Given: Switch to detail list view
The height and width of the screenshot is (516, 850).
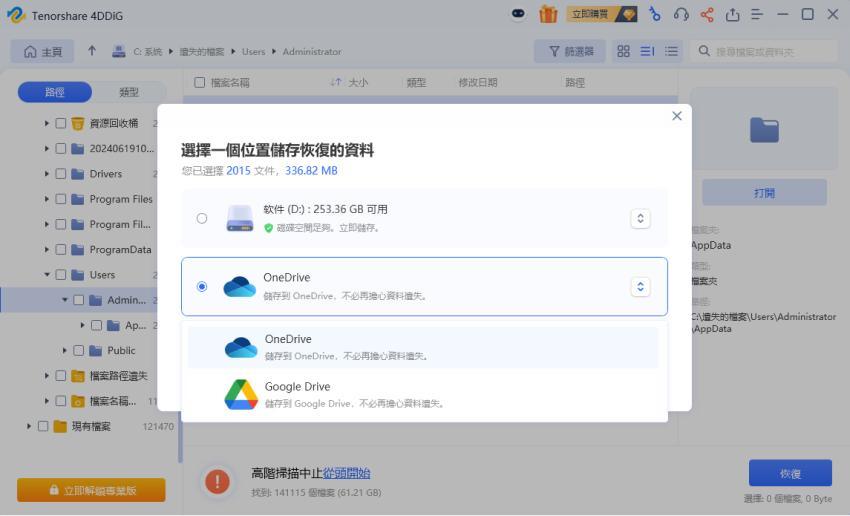Looking at the screenshot, I should click(x=647, y=51).
